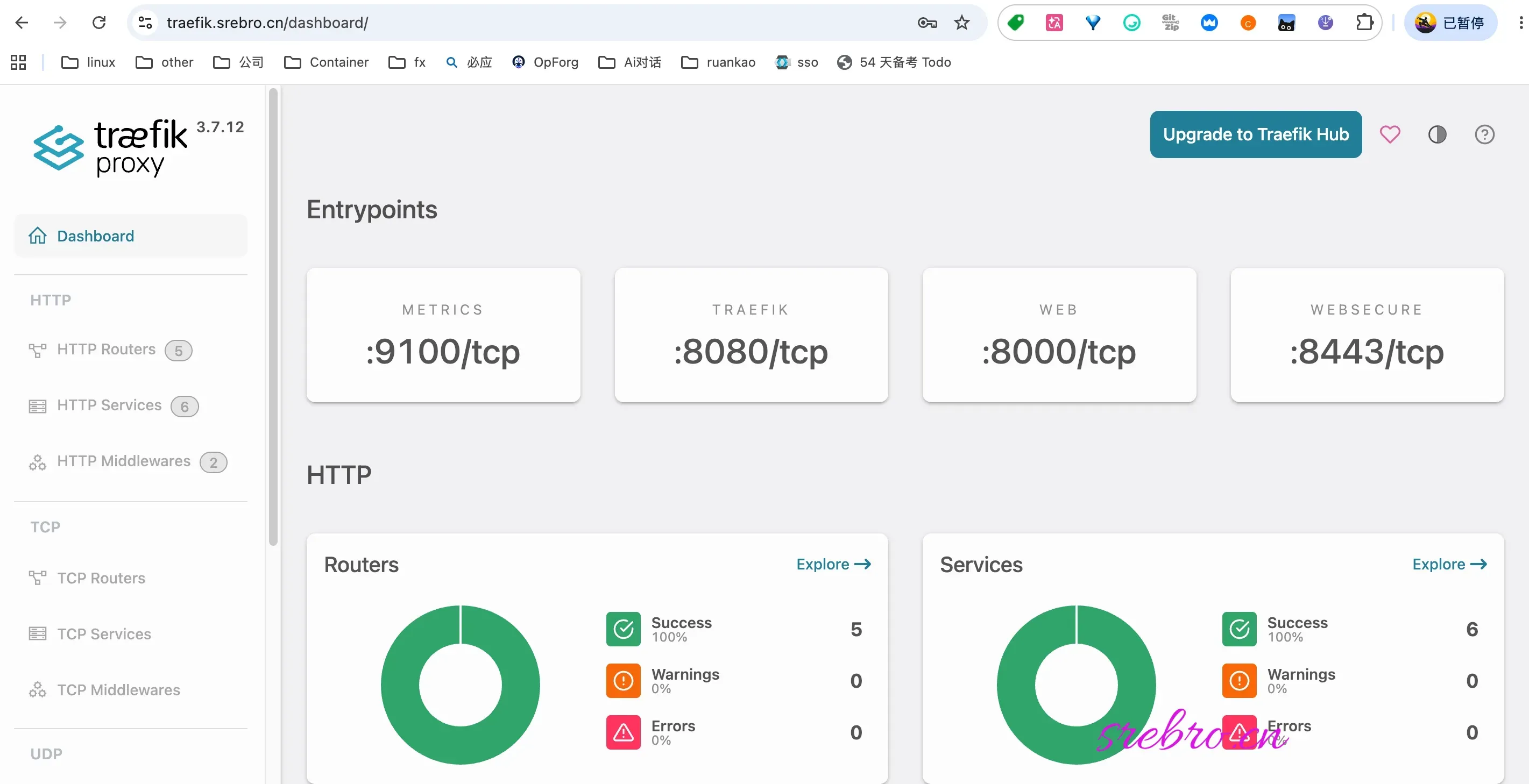Open the sso bookmark
Image resolution: width=1529 pixels, height=784 pixels.
pyautogui.click(x=797, y=62)
